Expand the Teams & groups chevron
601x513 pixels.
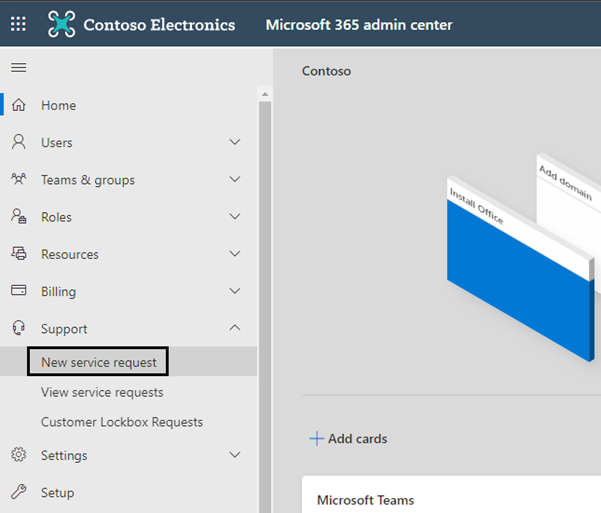click(x=235, y=179)
